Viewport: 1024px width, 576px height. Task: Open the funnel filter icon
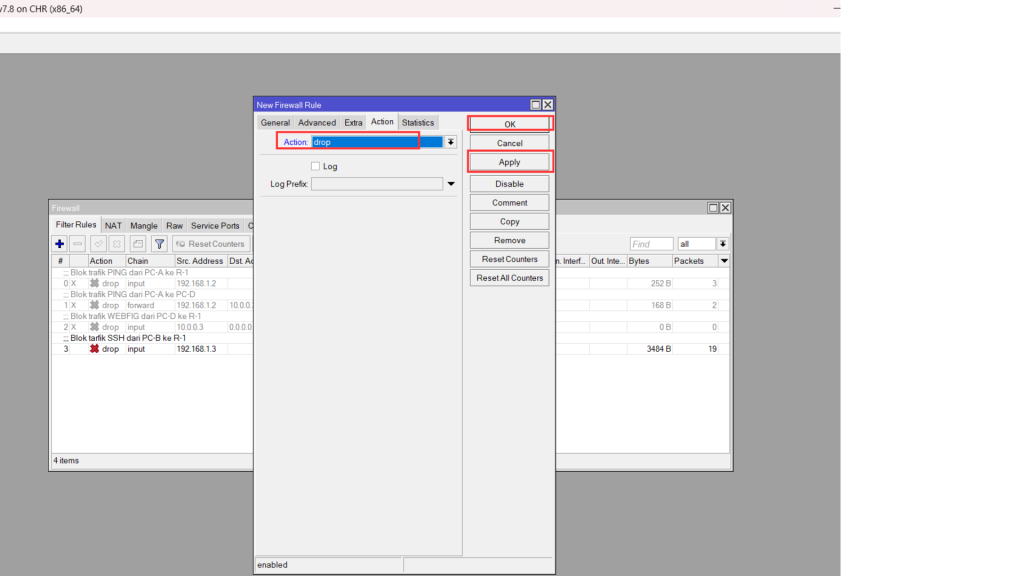click(x=159, y=244)
